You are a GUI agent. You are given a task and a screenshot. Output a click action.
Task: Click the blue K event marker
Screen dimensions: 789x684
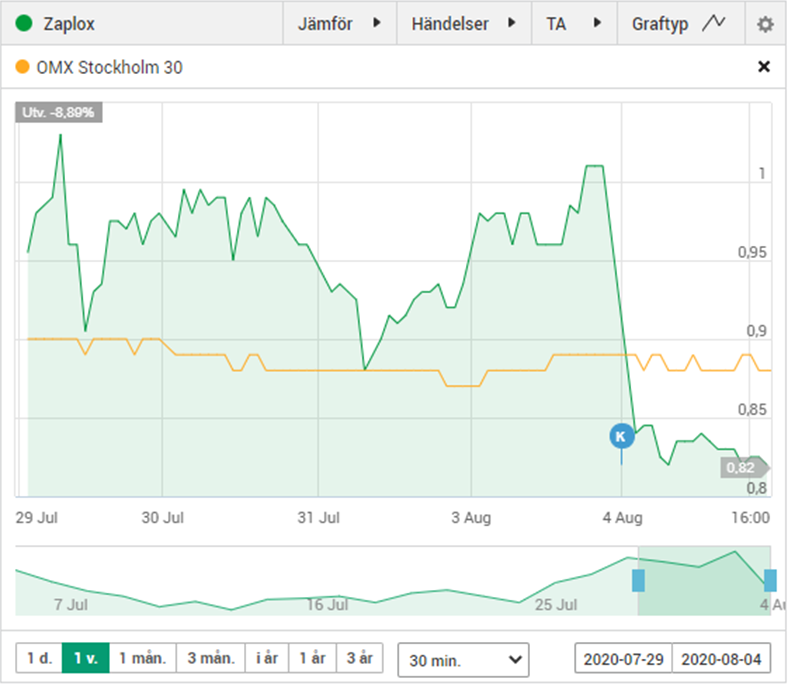[x=621, y=436]
